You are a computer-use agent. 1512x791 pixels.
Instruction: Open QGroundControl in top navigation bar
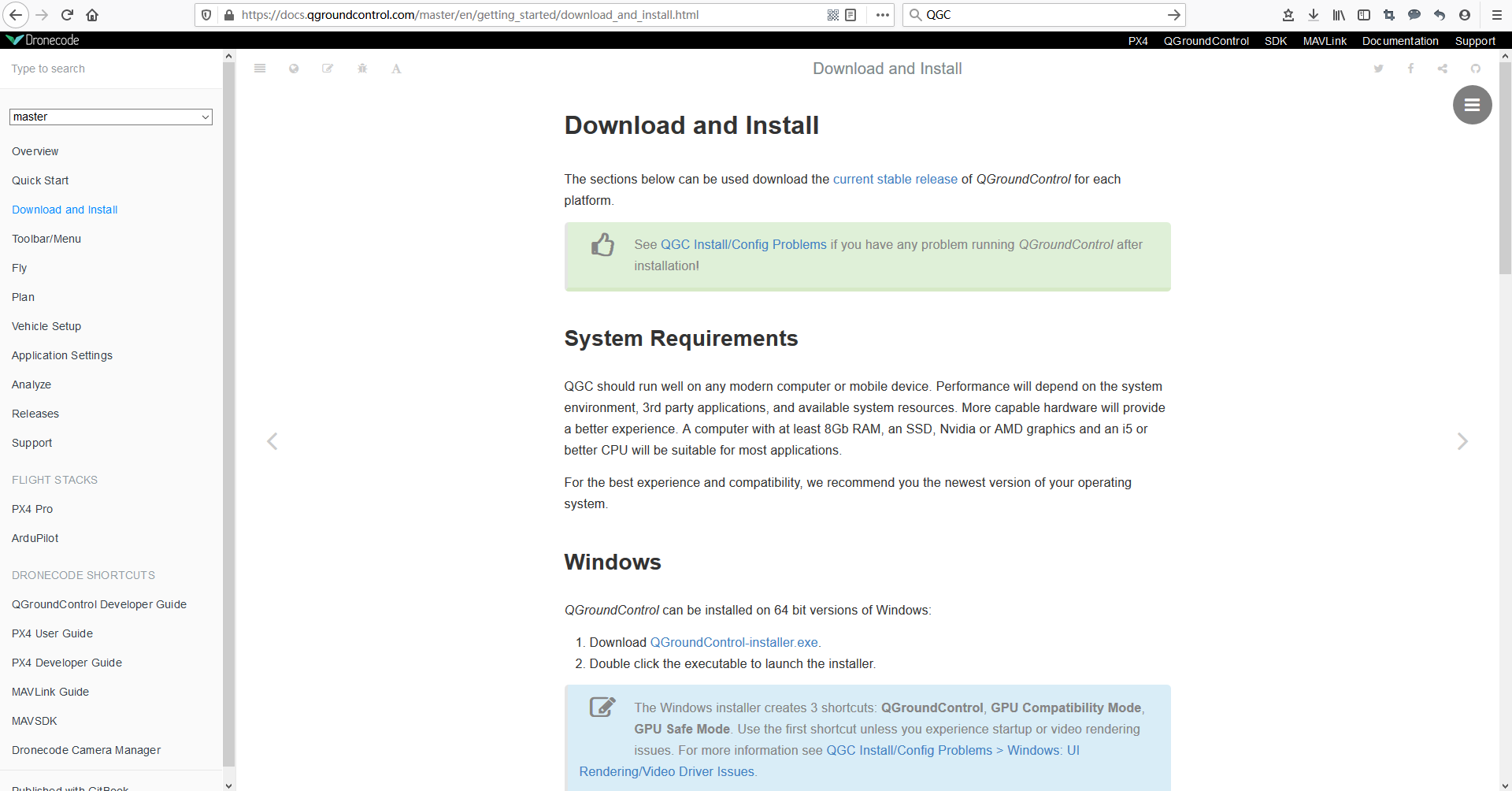click(1206, 41)
